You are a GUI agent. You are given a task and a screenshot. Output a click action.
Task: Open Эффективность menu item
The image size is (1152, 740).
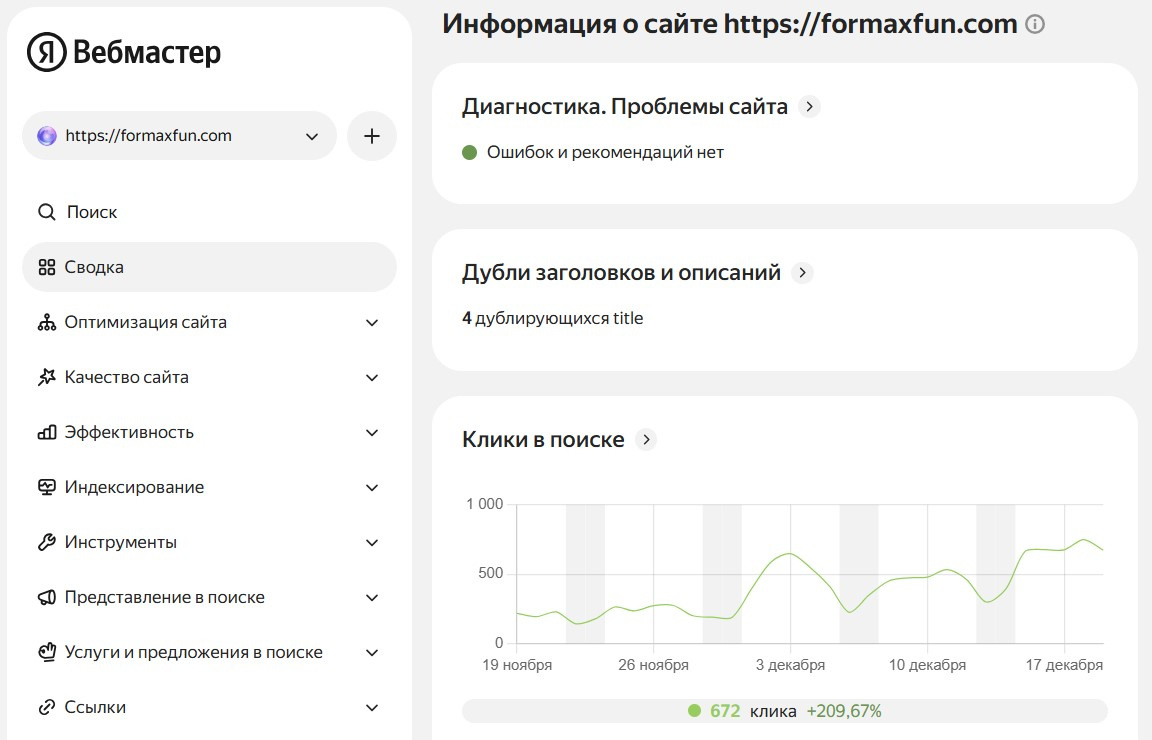209,432
